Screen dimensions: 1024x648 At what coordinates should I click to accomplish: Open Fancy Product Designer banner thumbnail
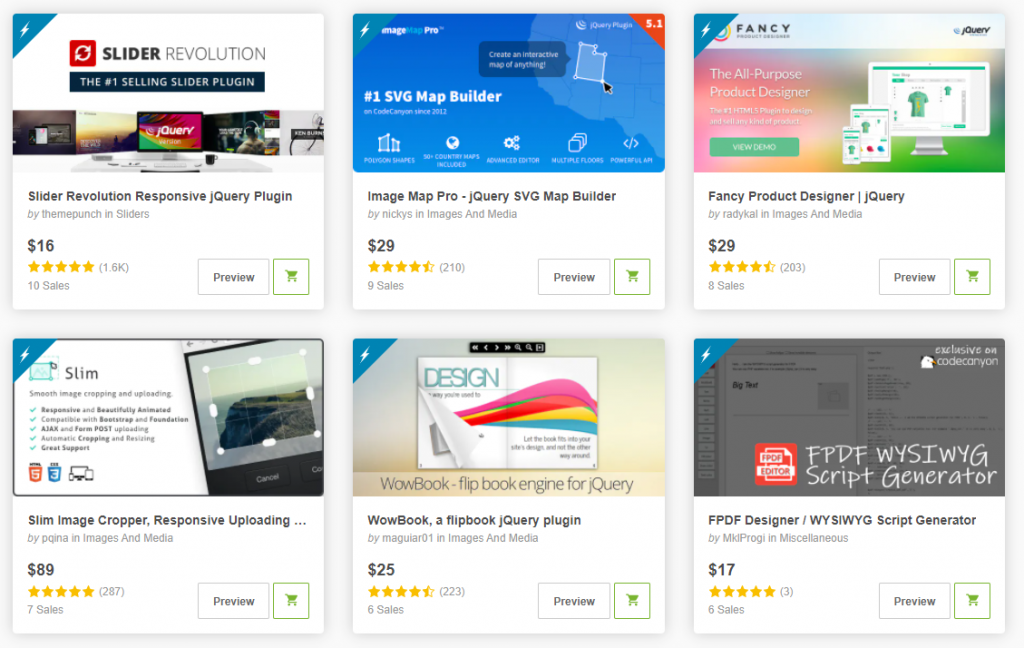849,93
